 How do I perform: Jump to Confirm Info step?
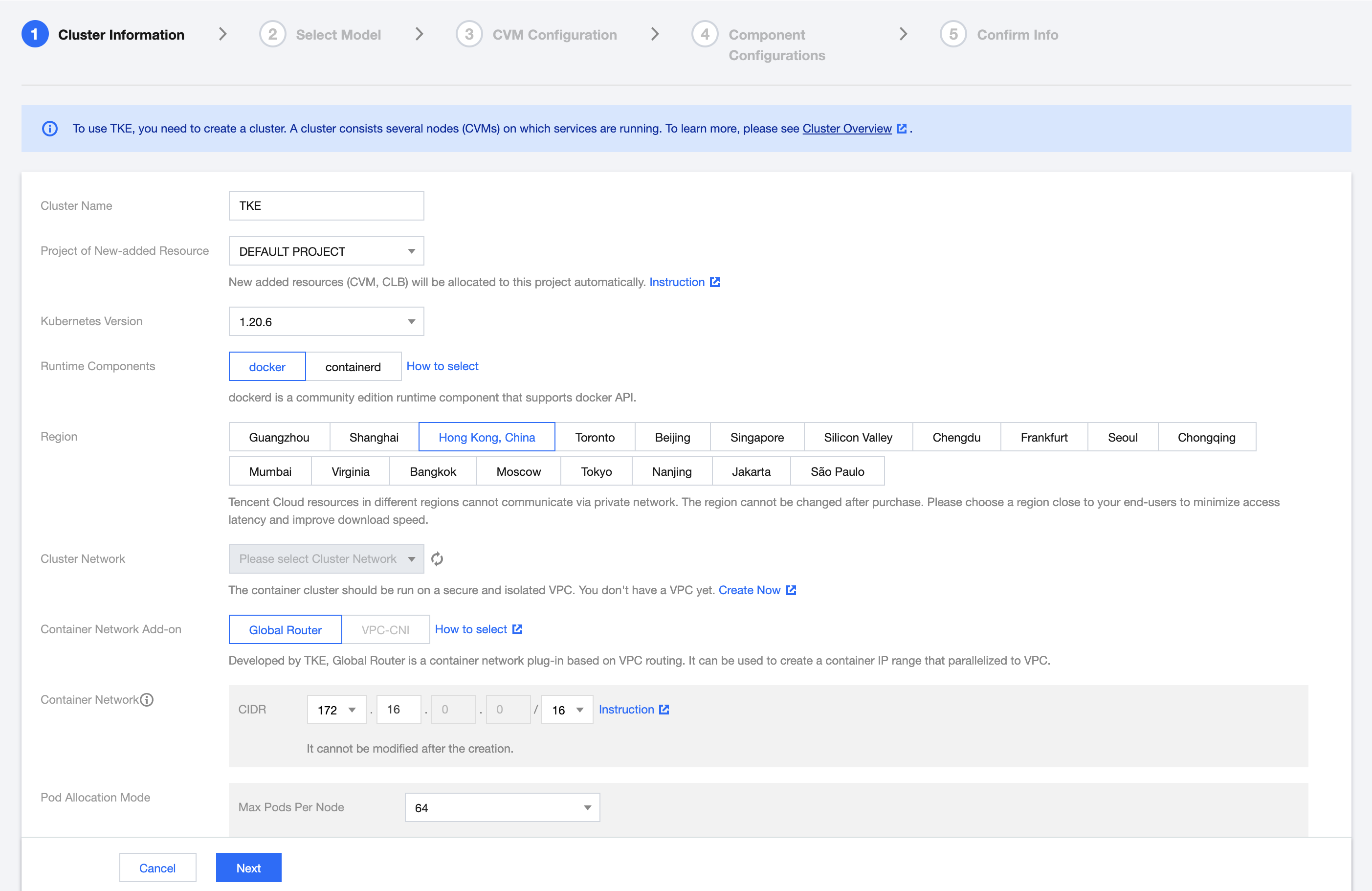click(x=1017, y=35)
